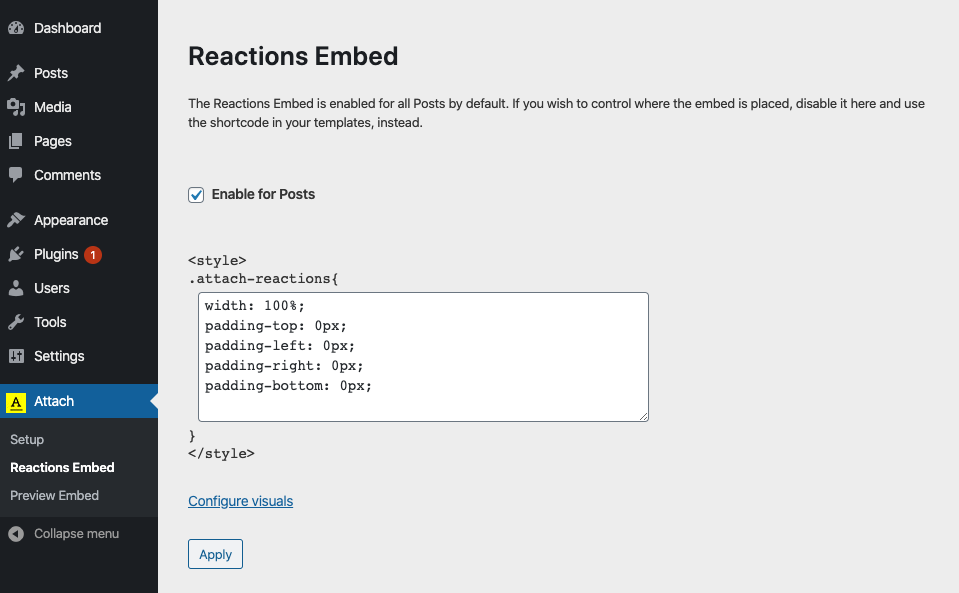Click the Users person icon
Image resolution: width=959 pixels, height=593 pixels.
click(x=16, y=288)
